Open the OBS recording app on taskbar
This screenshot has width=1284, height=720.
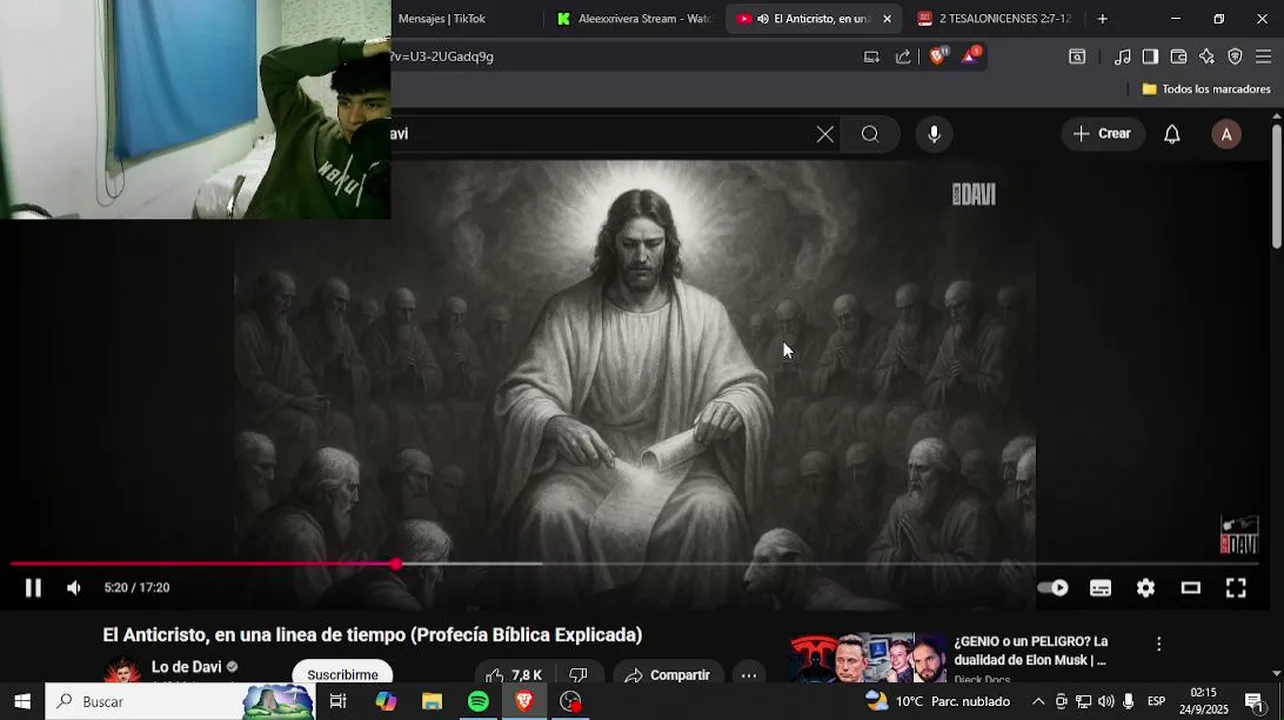click(x=570, y=701)
